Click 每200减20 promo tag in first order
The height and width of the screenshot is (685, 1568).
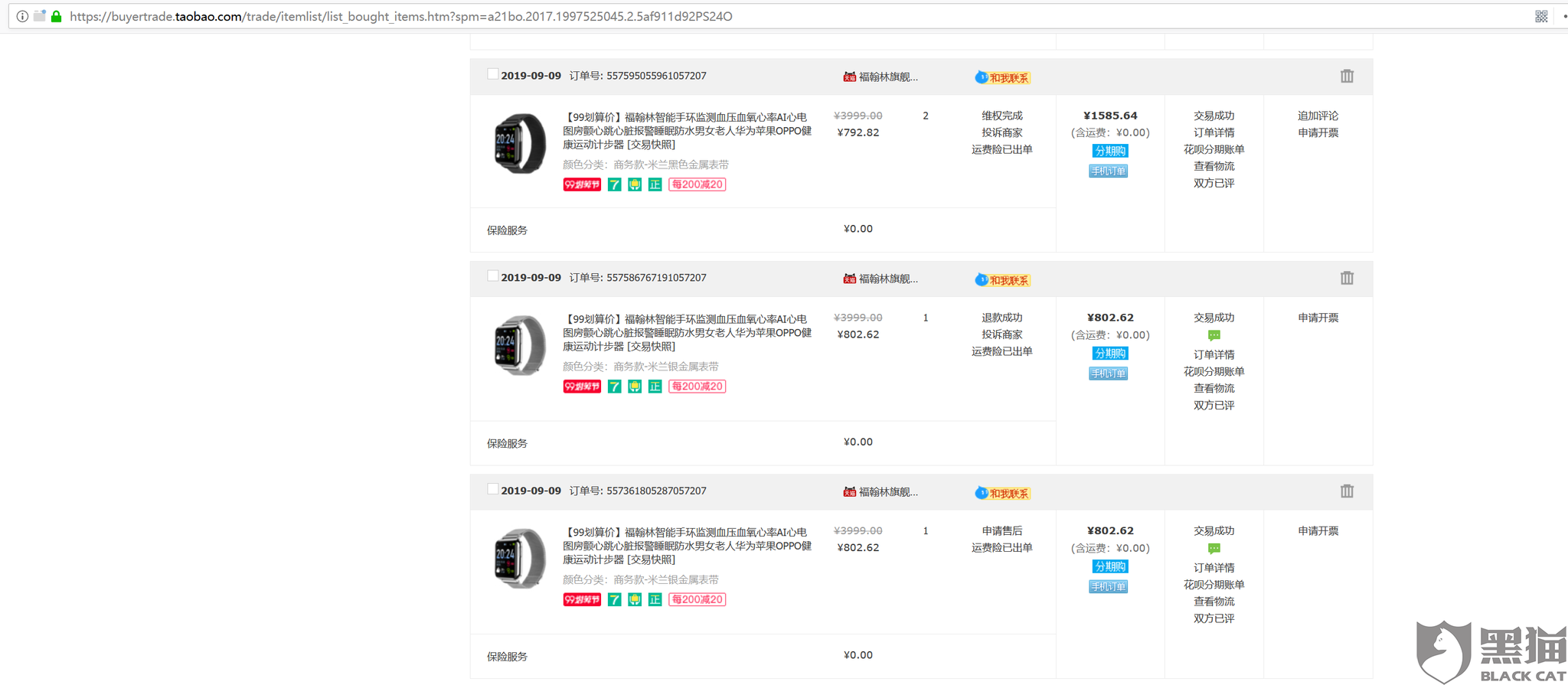click(697, 184)
